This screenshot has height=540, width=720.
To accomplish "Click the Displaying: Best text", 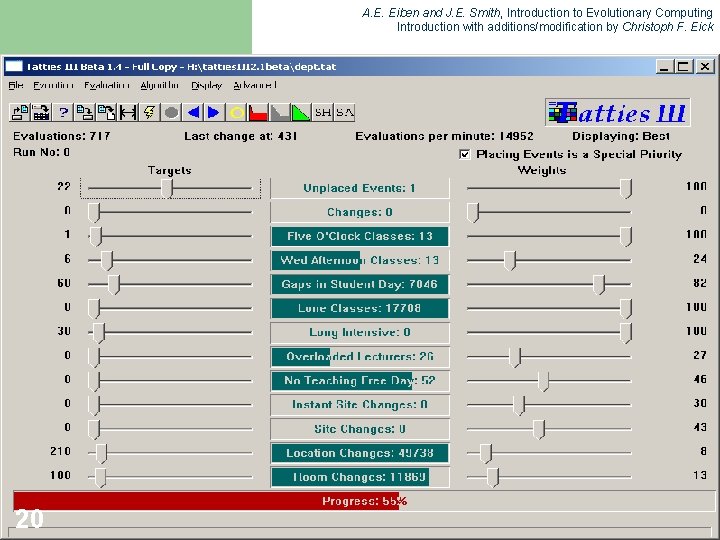I will click(621, 136).
